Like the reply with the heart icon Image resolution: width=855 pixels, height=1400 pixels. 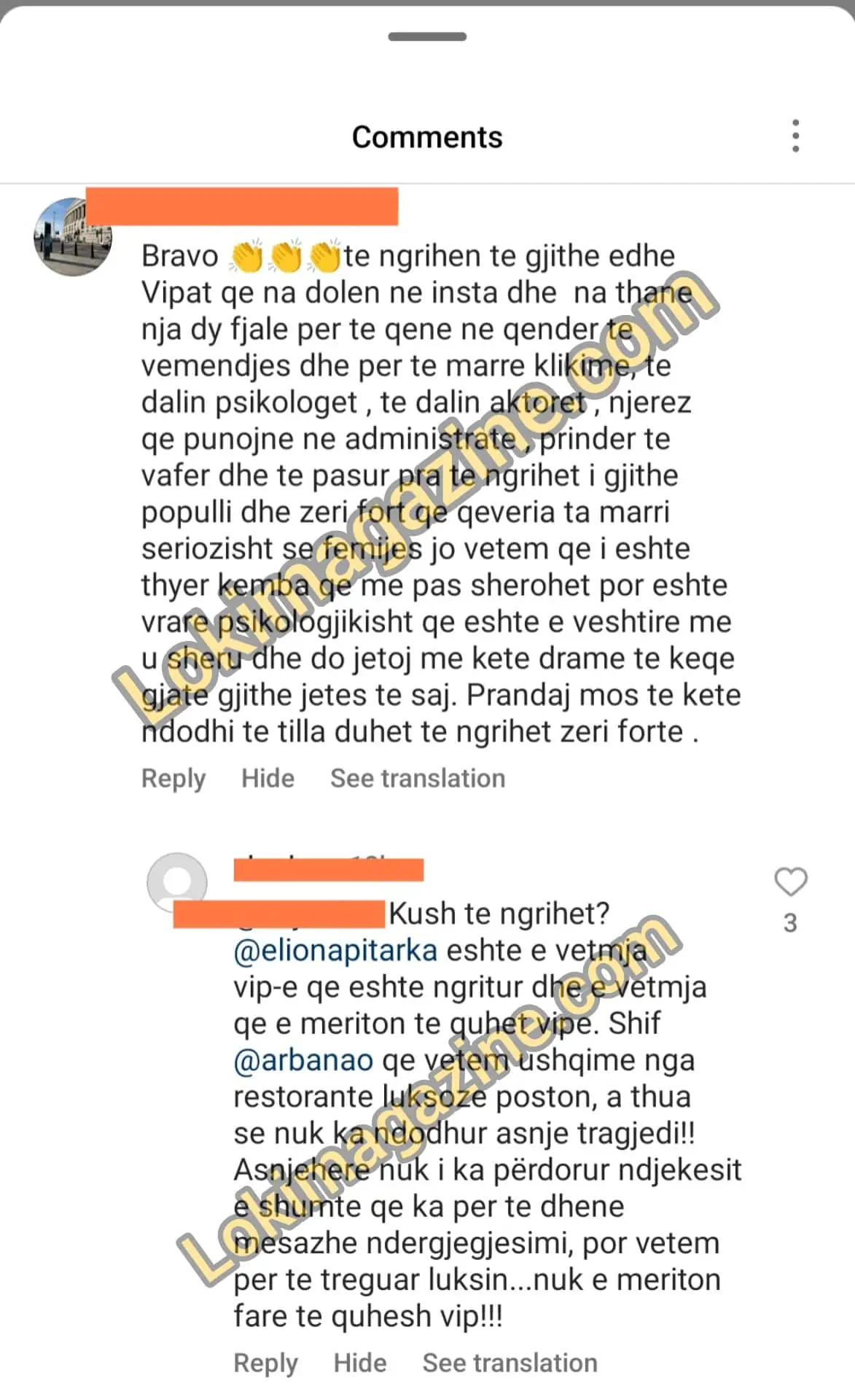click(x=791, y=882)
